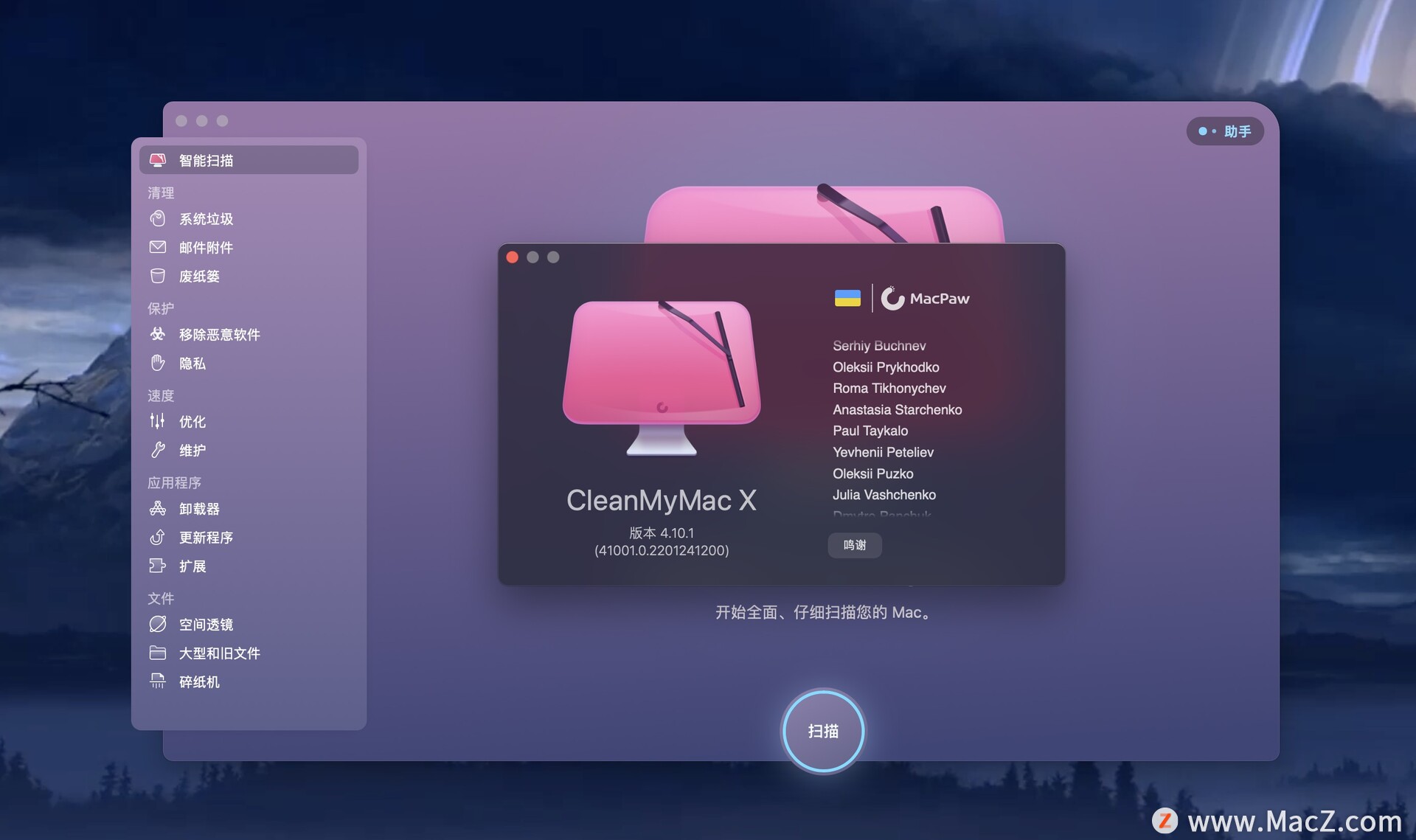Screen dimensions: 1416x840
Task: Open the Maintenance (维护) wrench icon
Action: point(157,450)
